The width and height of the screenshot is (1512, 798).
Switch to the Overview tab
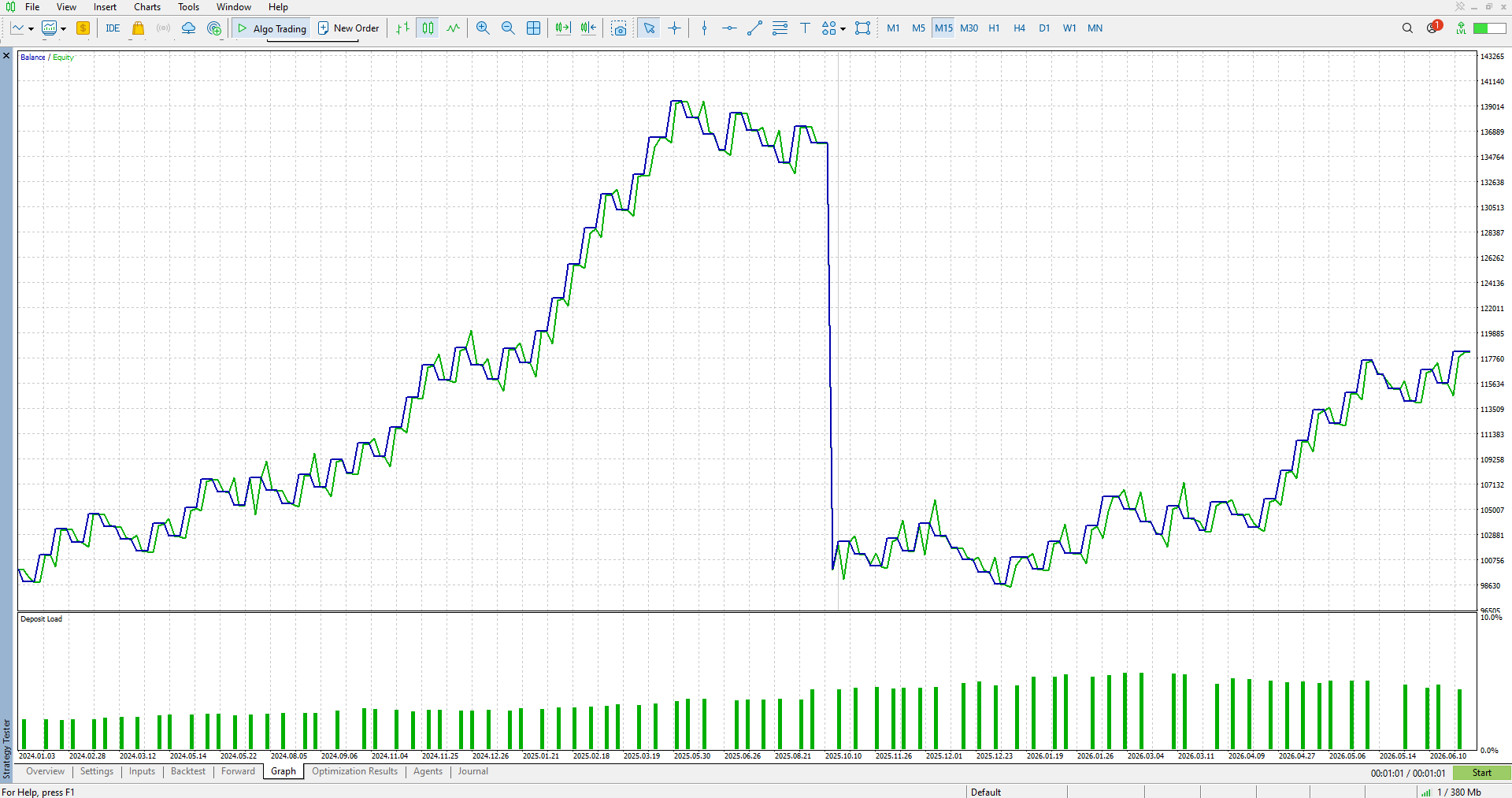[45, 772]
